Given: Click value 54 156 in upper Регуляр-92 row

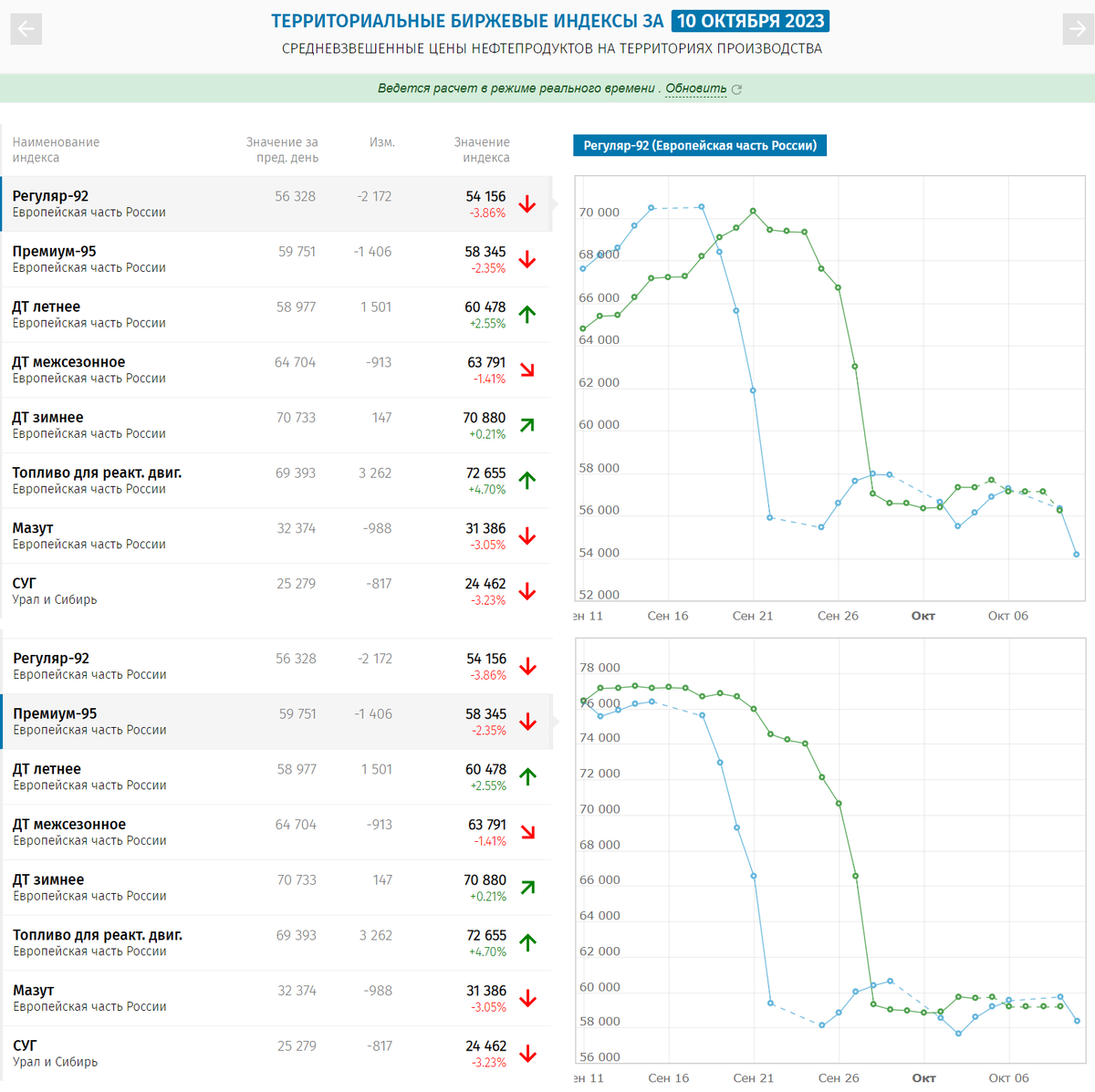Looking at the screenshot, I should click(x=485, y=196).
